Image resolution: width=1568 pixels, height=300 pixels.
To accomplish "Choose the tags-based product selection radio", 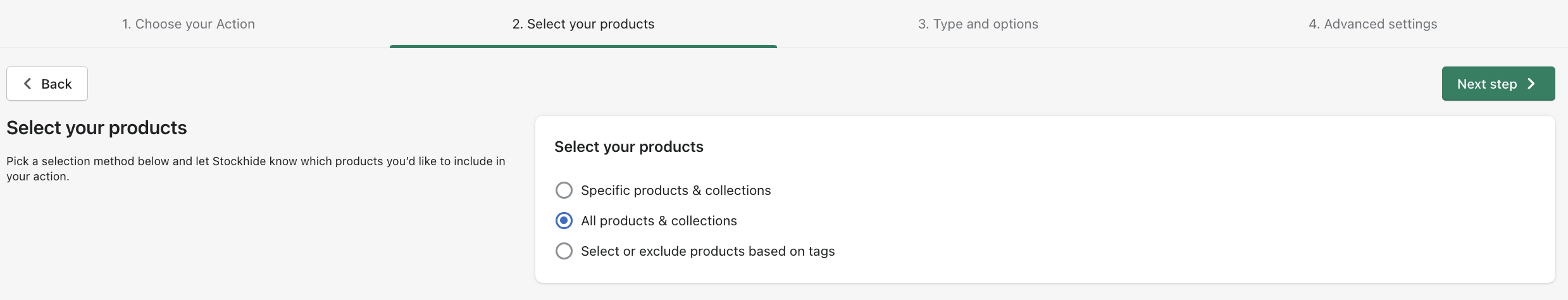I will (564, 251).
